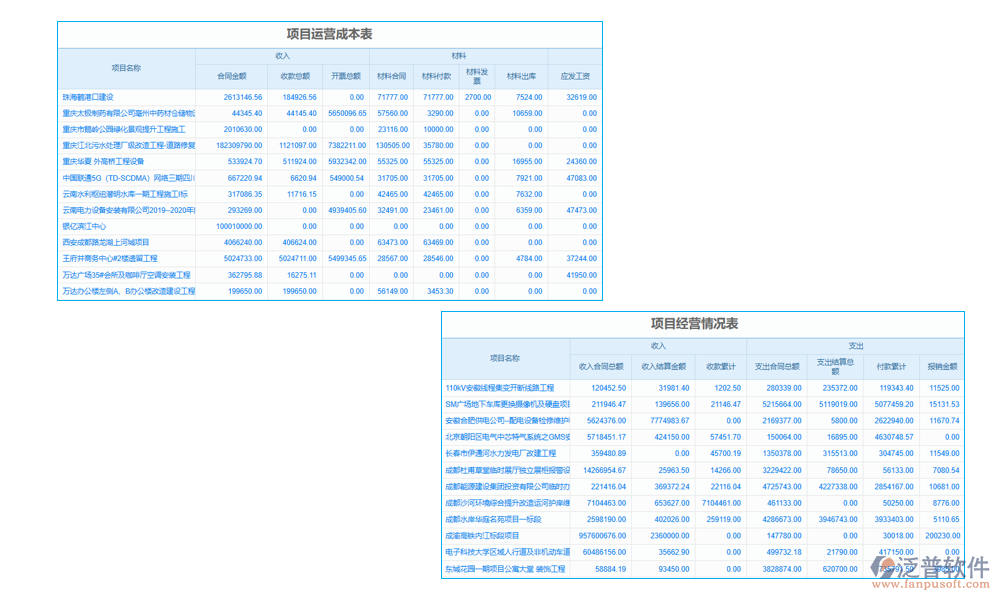Open the 重庆江北污水处理厂 project link

(x=129, y=145)
